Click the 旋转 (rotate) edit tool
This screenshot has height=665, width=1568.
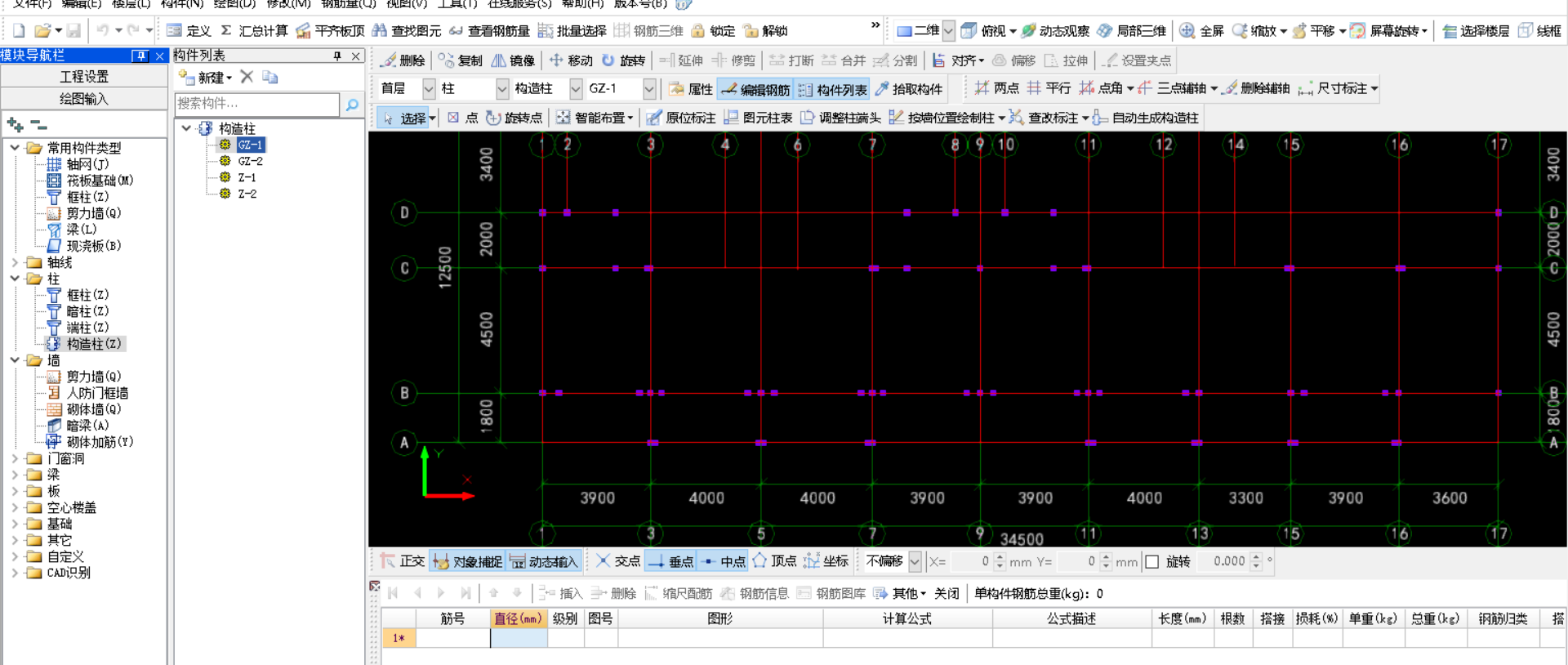tap(623, 60)
